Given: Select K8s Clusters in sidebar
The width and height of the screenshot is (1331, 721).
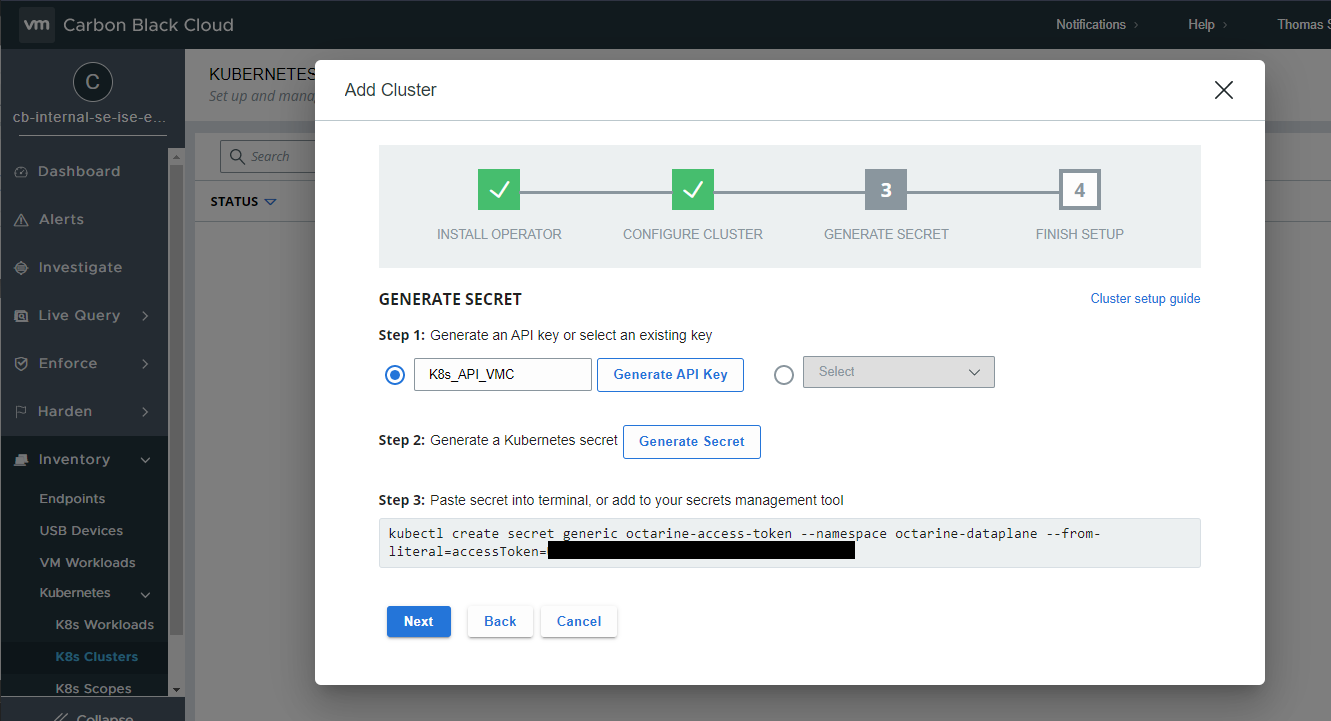Looking at the screenshot, I should (97, 657).
